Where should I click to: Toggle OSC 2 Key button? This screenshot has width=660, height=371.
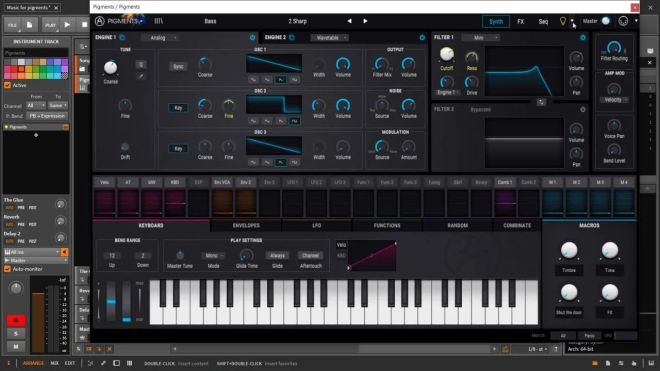(178, 108)
